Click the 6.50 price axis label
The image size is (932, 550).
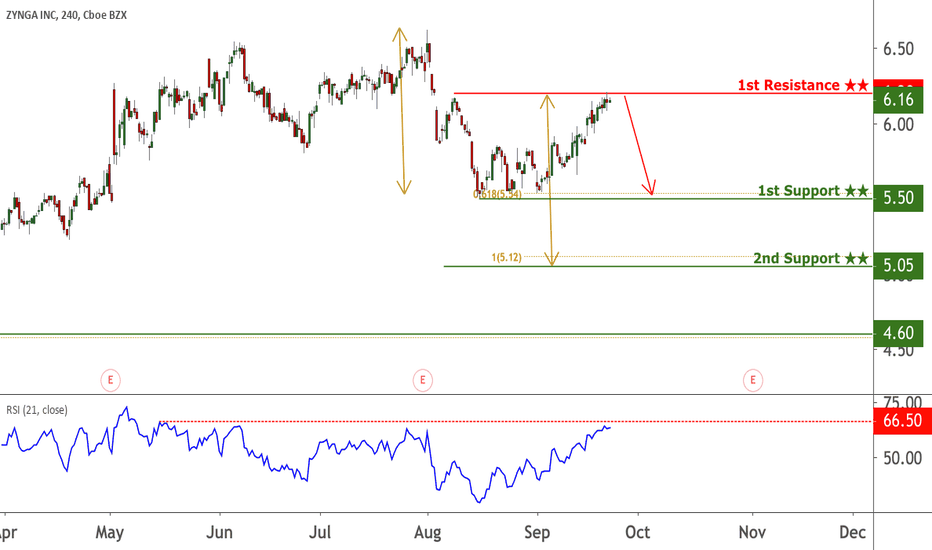(898, 49)
